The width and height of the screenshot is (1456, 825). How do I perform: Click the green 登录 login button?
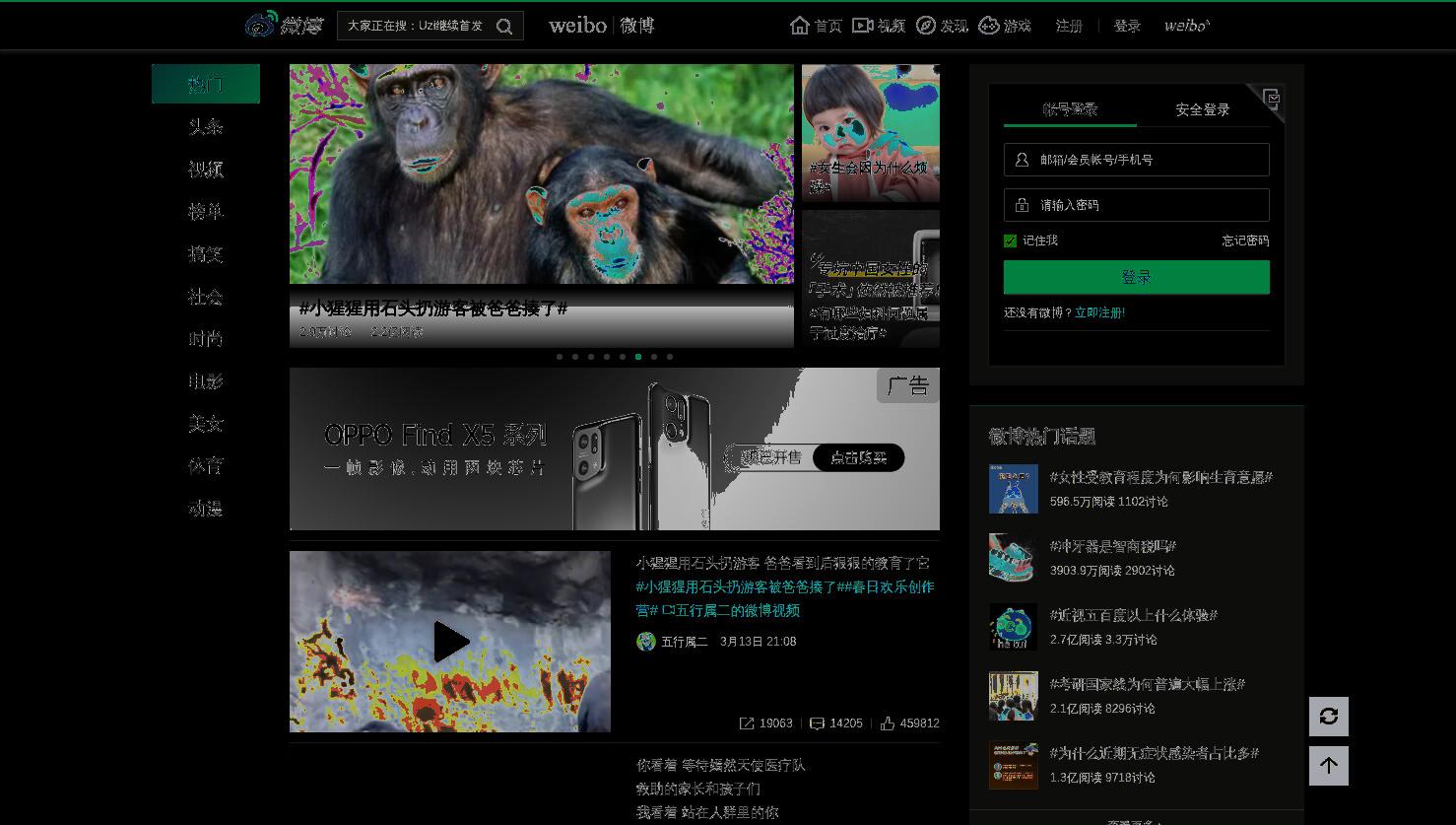(x=1137, y=277)
